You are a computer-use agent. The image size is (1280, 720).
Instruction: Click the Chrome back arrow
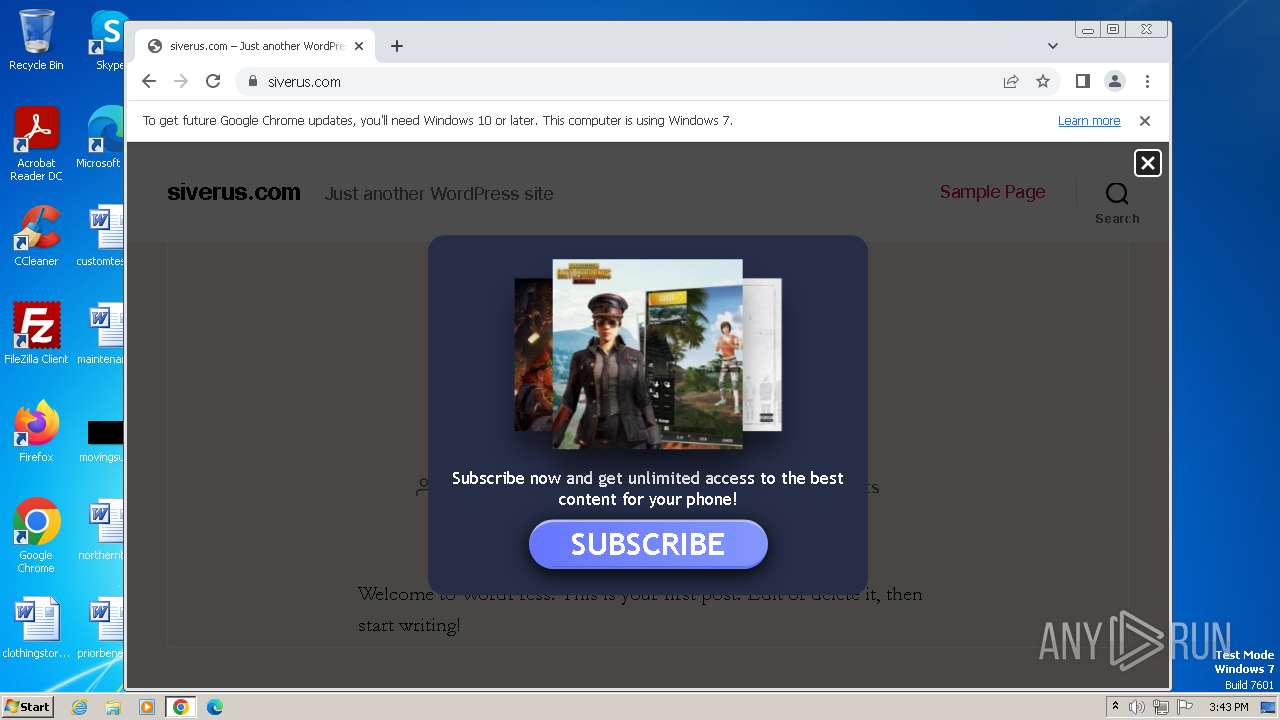149,81
